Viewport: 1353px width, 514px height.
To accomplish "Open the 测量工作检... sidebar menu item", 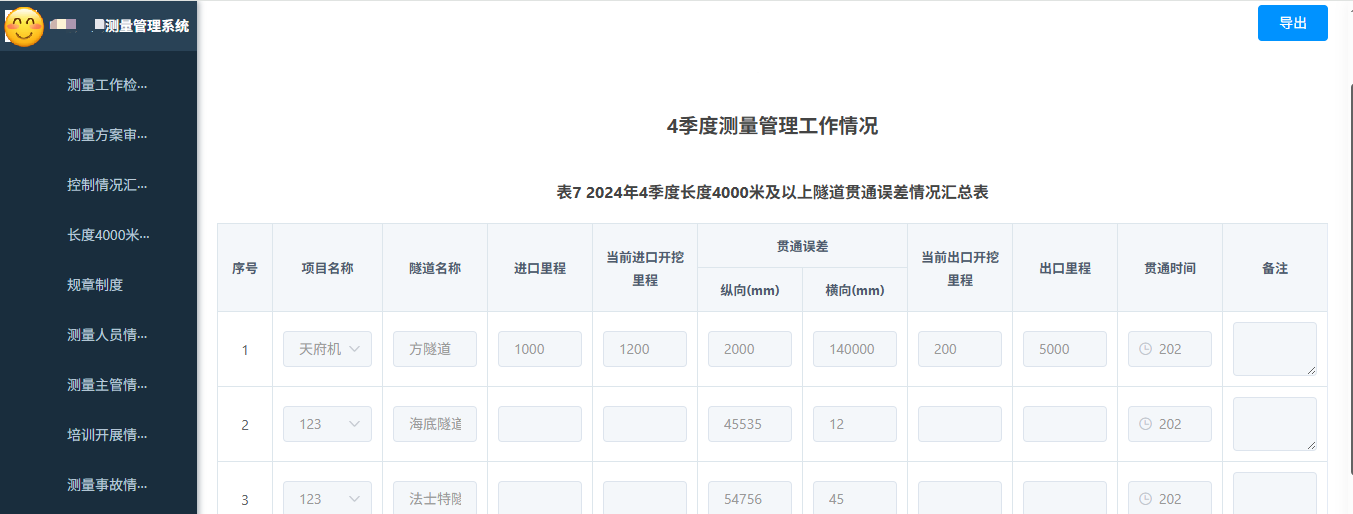I will [107, 85].
